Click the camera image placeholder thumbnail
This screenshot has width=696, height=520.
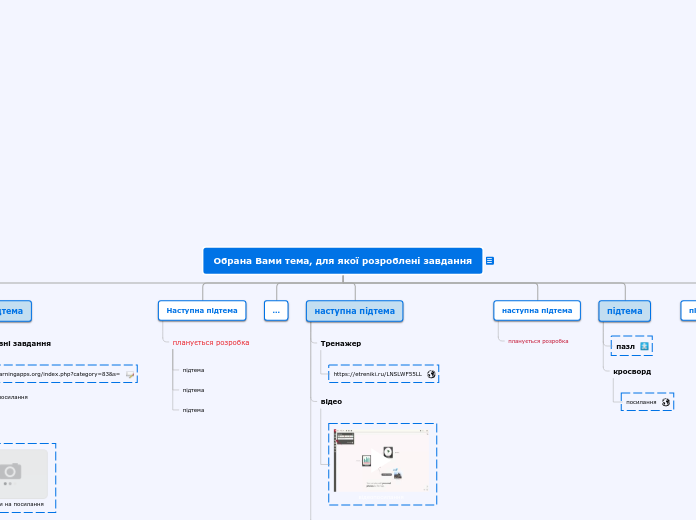[x=23, y=473]
